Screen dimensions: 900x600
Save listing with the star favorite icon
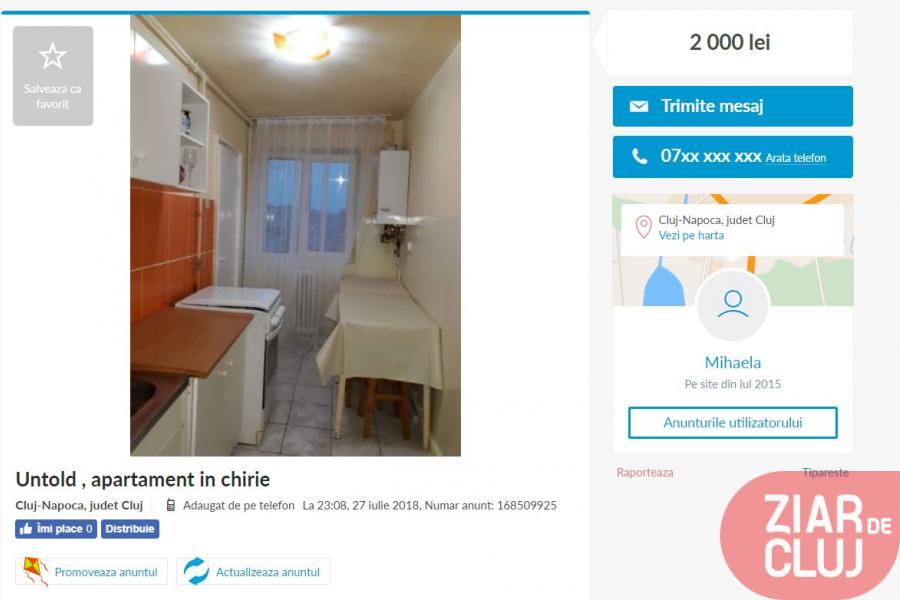[x=52, y=56]
